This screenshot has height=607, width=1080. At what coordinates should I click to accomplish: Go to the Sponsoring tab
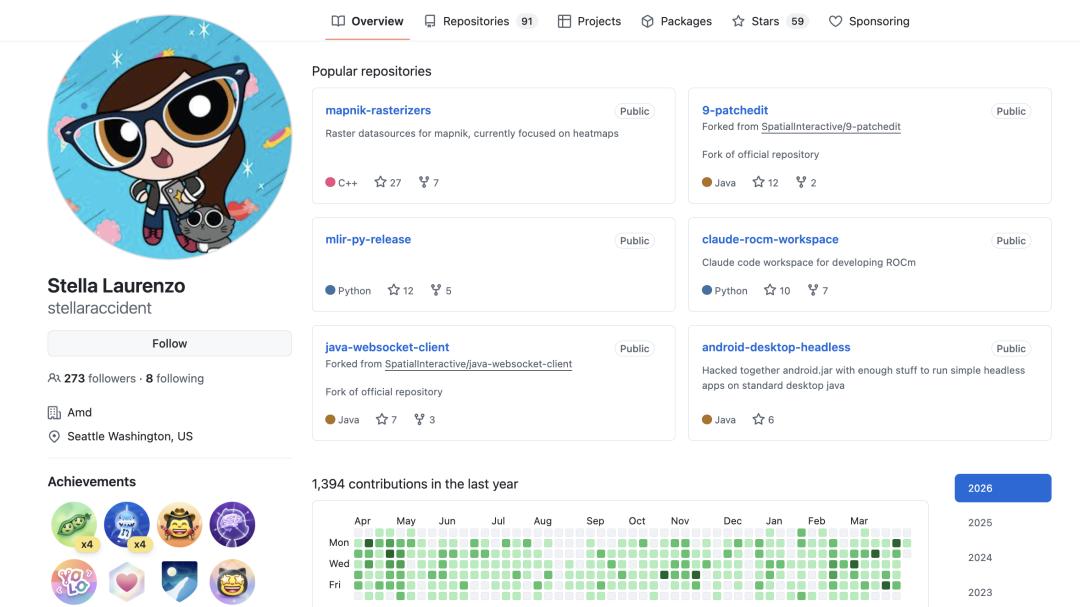pyautogui.click(x=869, y=21)
